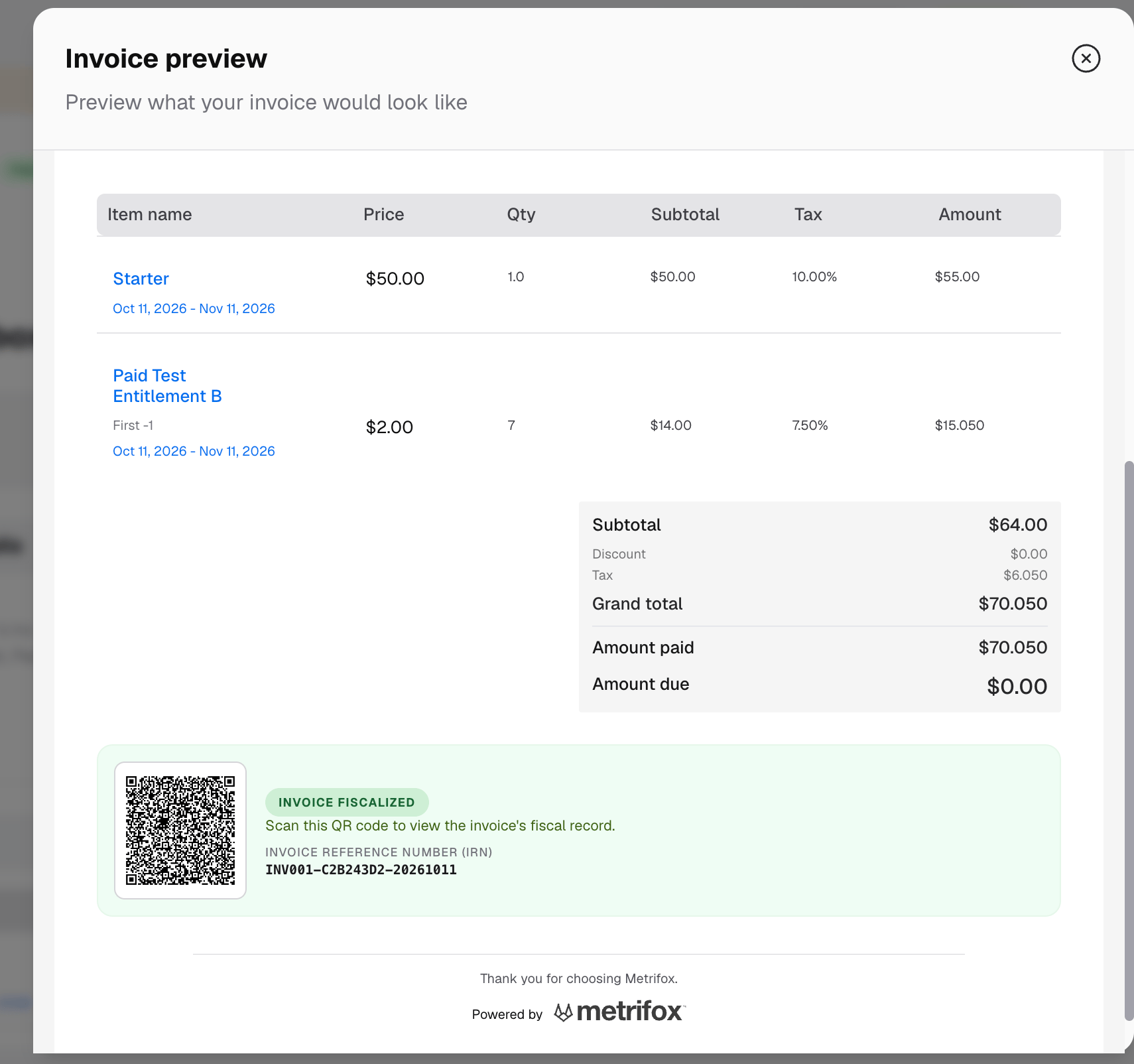Click the 7.50% tax value
Screen dimensions: 1134x1064
click(x=810, y=425)
